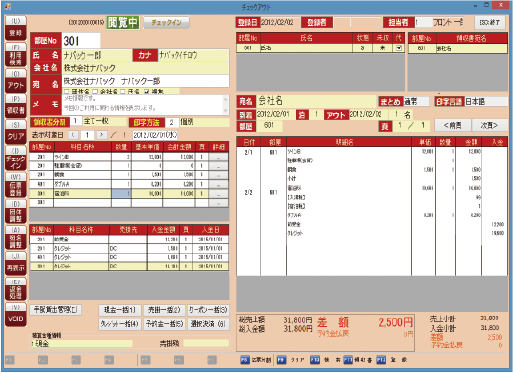Image resolution: width=513 pixels, height=373 pixels.
Task: Open details for highlighted 301 item row
Action: [x=218, y=193]
